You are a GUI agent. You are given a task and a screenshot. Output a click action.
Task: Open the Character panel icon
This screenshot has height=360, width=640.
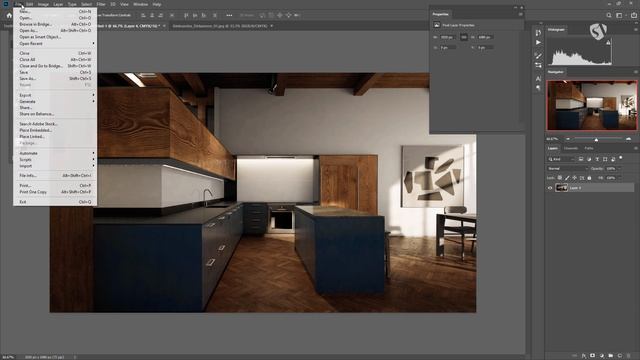point(538,78)
